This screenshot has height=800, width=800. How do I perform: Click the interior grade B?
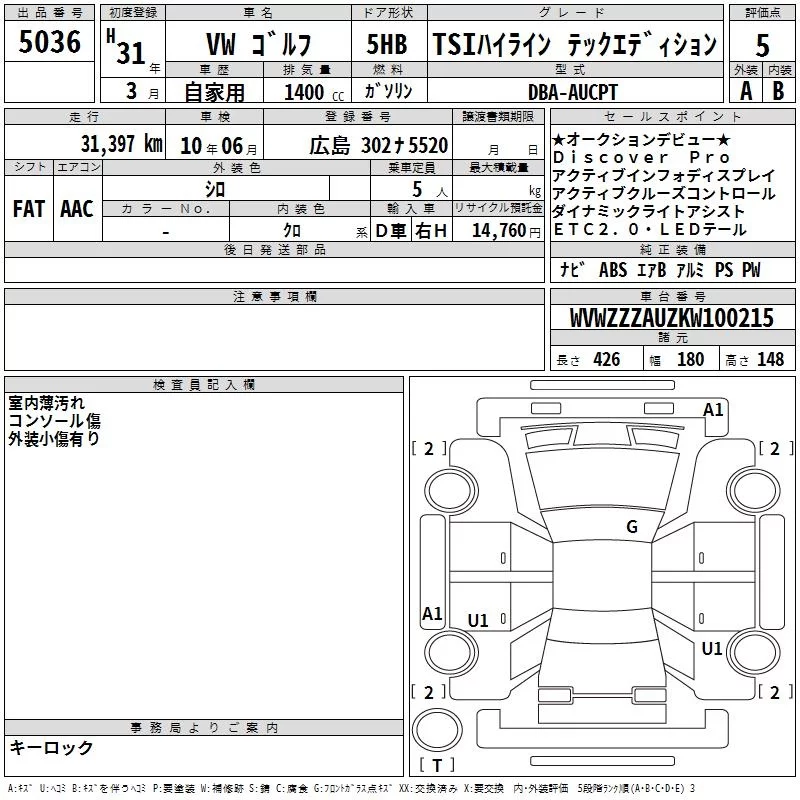(x=778, y=91)
